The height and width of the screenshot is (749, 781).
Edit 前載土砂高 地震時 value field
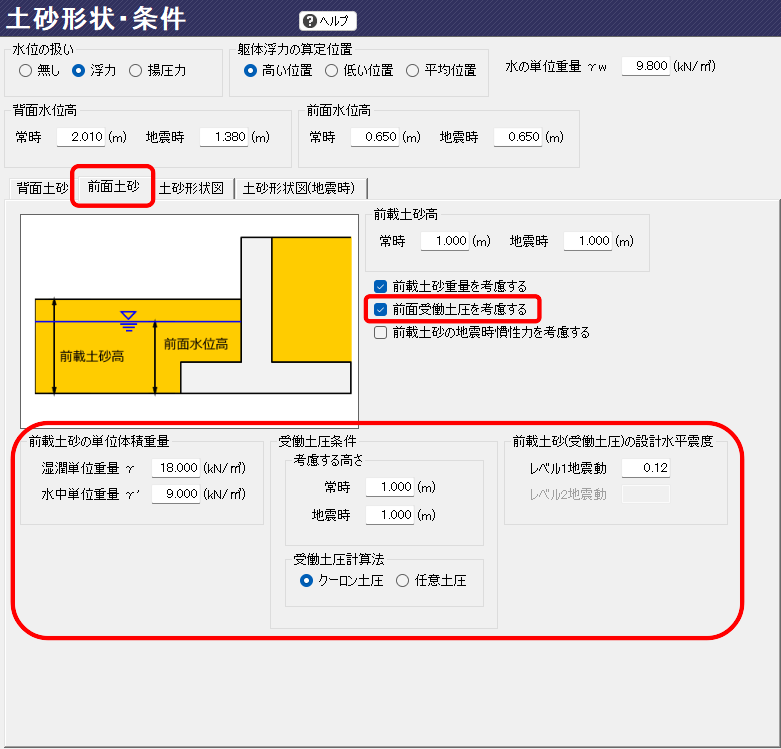pos(588,241)
